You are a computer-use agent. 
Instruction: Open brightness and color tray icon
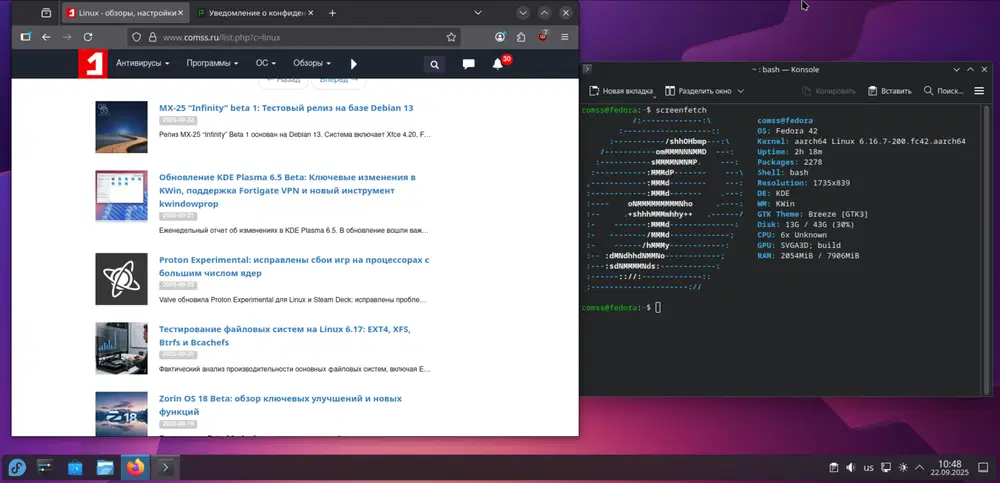903,468
